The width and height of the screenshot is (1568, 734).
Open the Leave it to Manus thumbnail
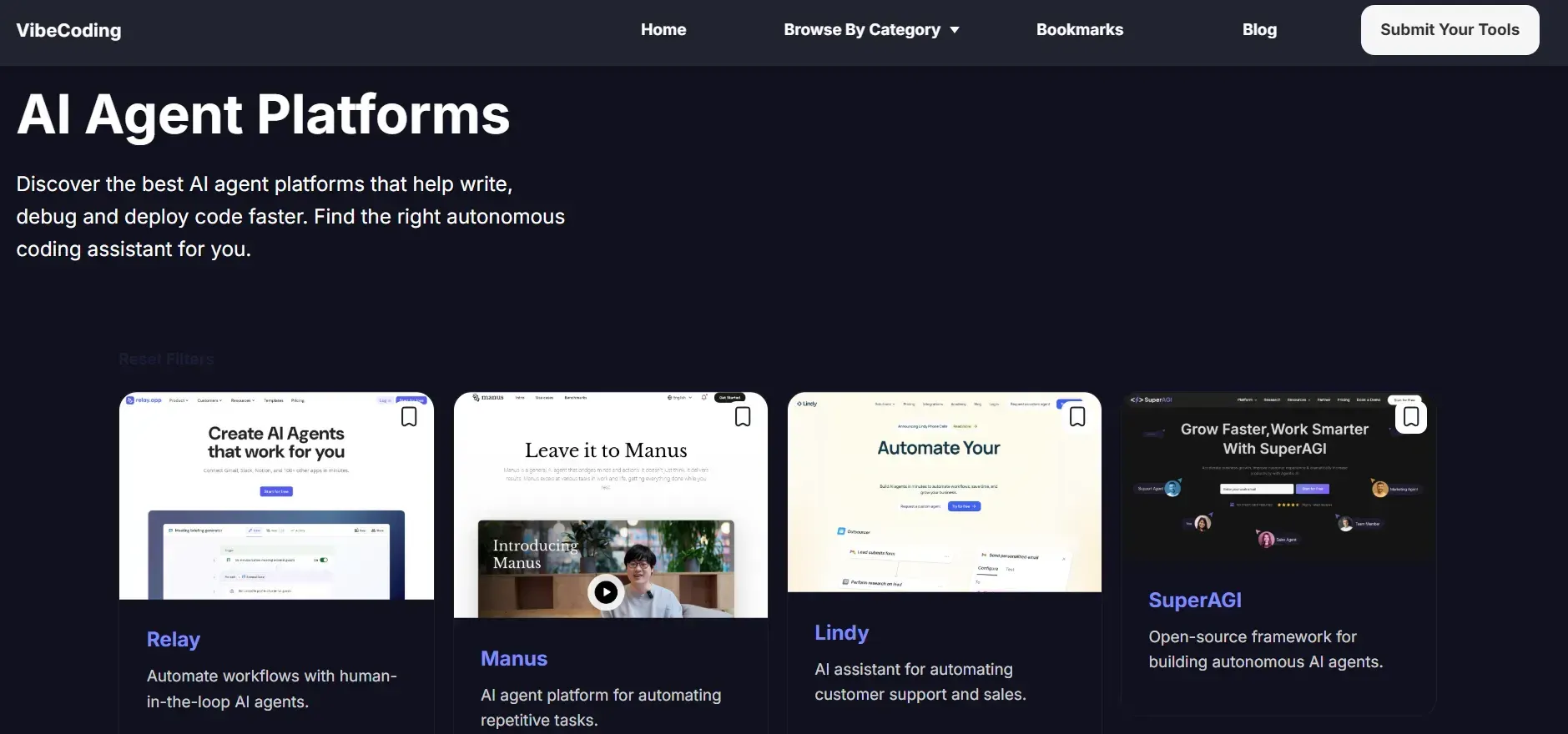pos(610,505)
